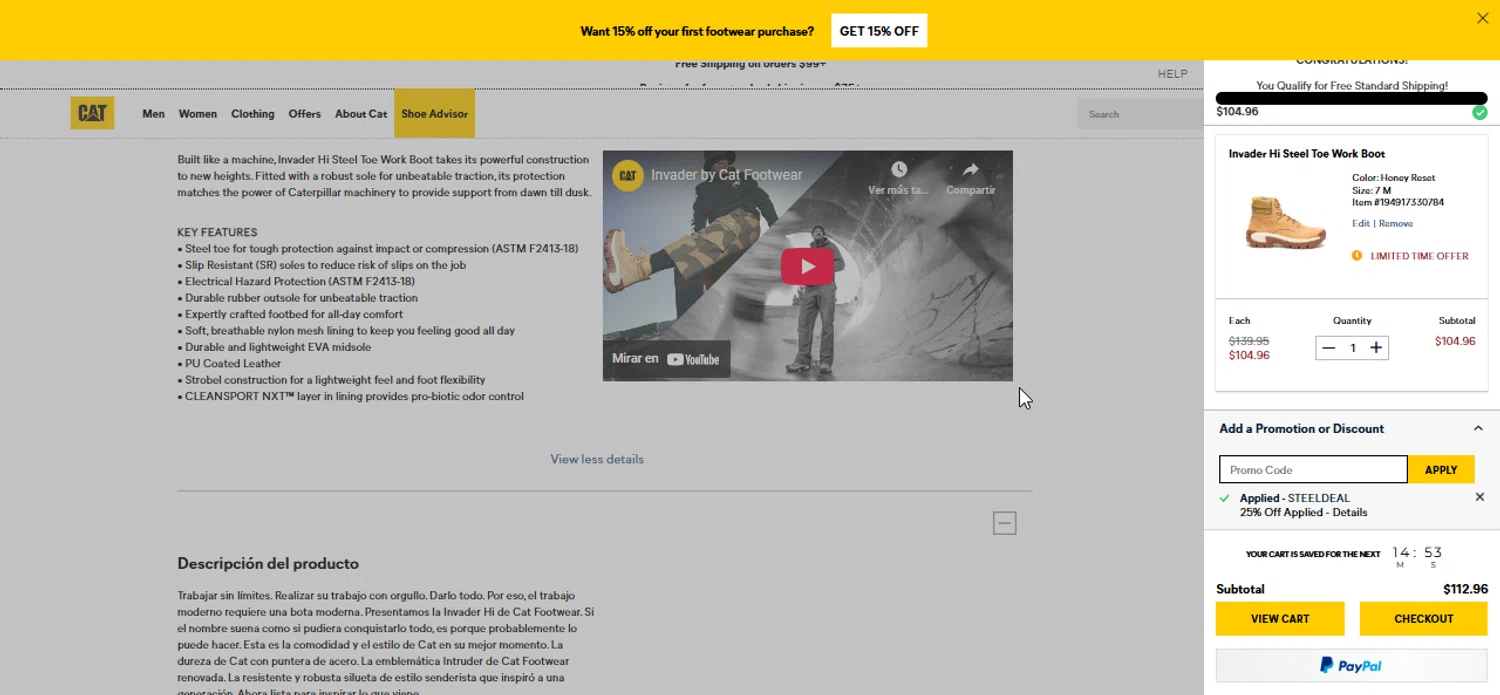Click the Compartir share icon

[970, 170]
